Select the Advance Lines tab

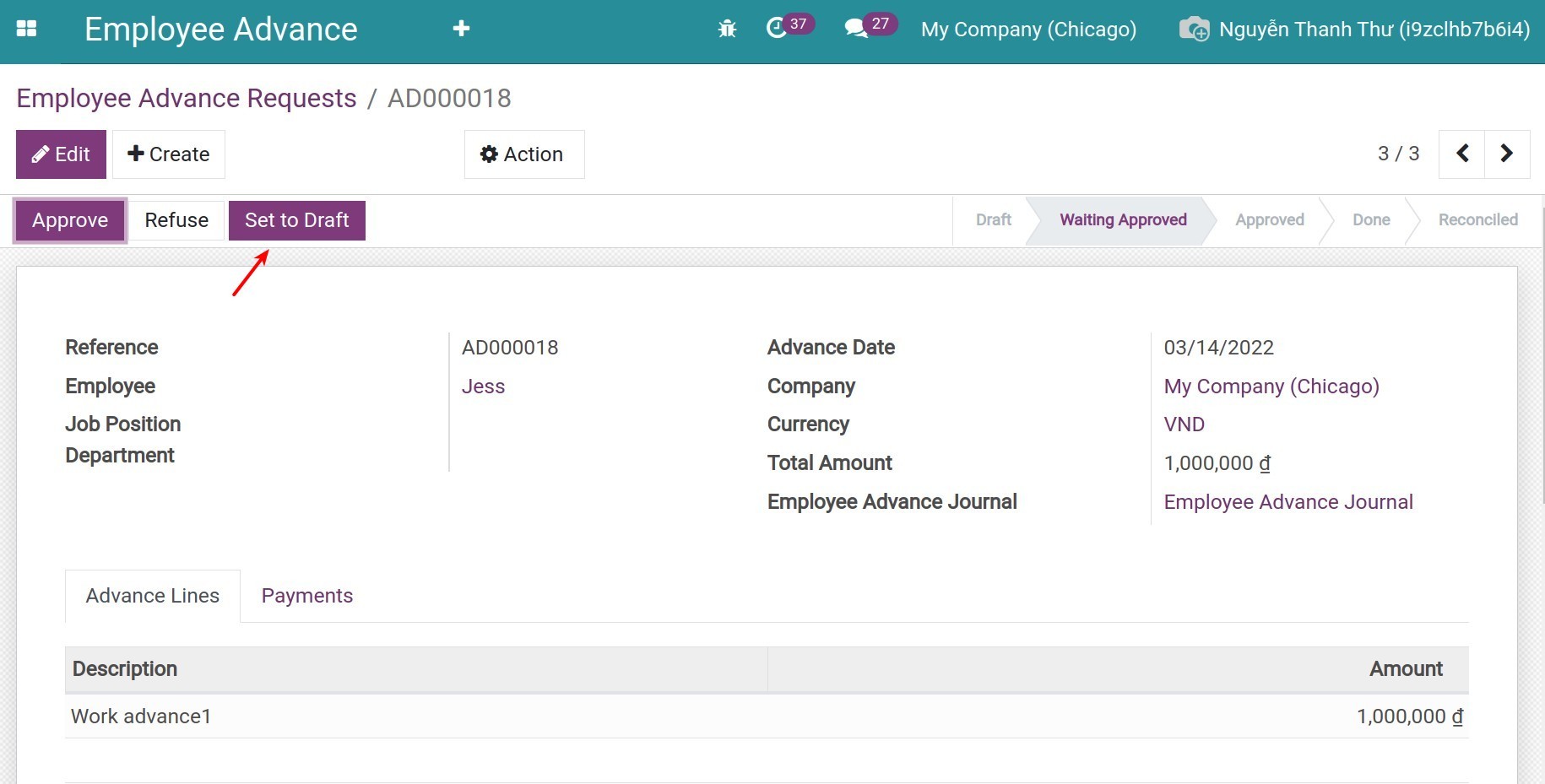pyautogui.click(x=153, y=596)
